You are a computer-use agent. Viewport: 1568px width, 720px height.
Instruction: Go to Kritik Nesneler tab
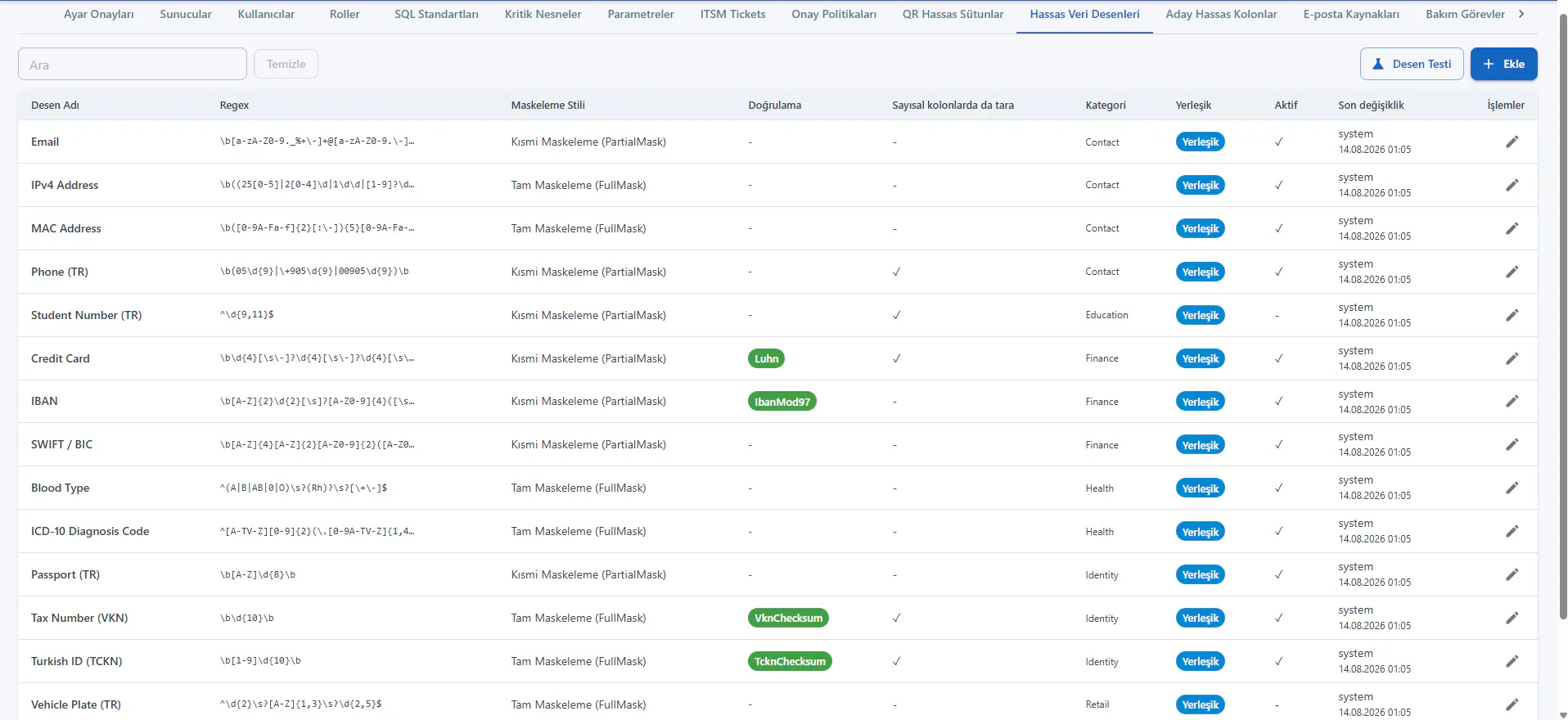543,14
